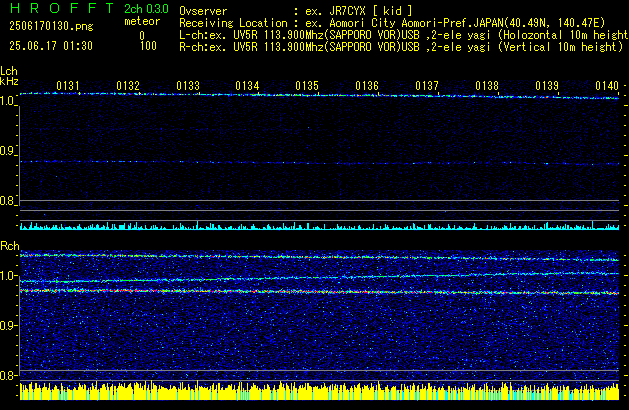The height and width of the screenshot is (410, 629).
Task: Click the HROFFT title text
Action: coord(62,8)
